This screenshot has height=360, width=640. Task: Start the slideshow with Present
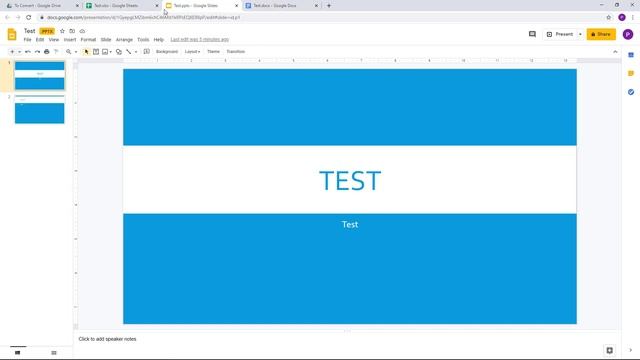click(x=560, y=34)
